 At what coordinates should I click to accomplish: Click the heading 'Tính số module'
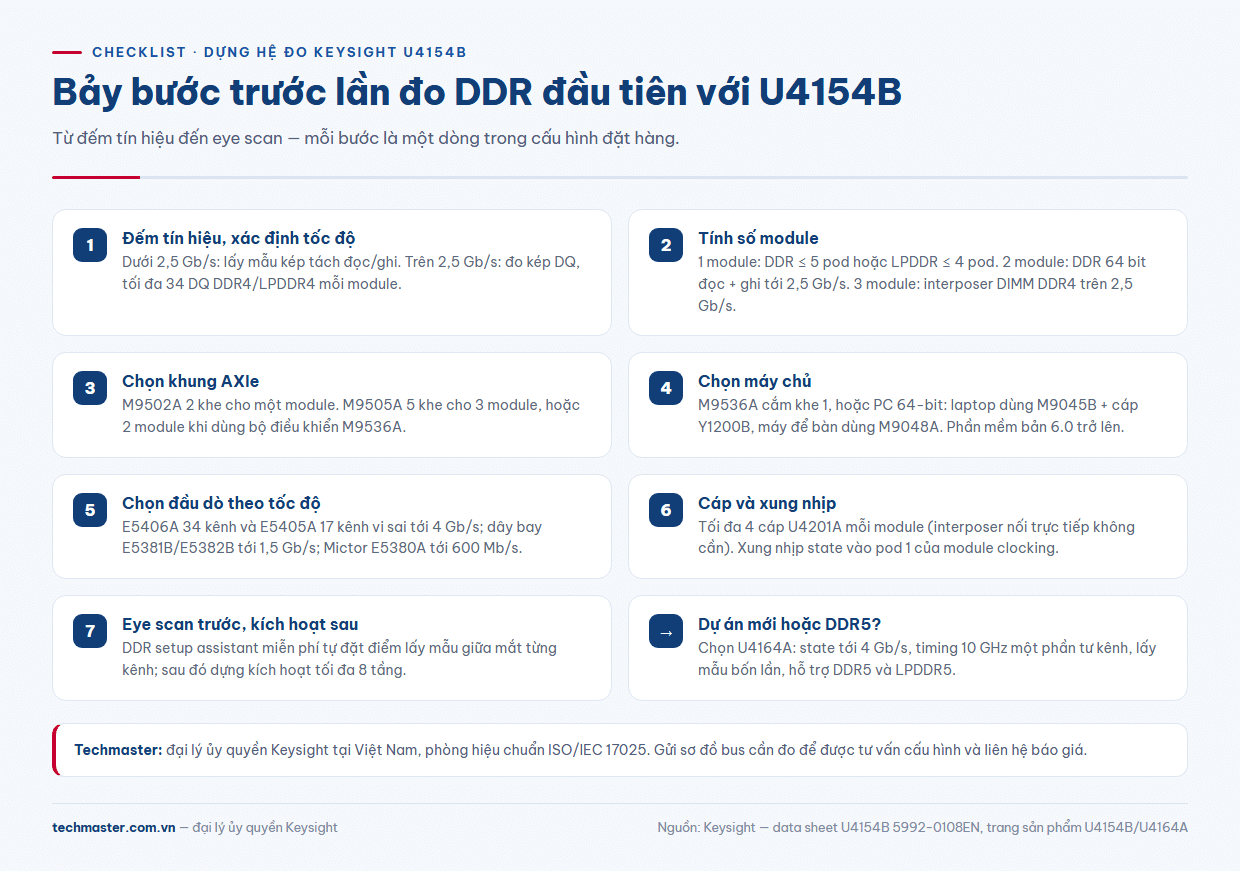[758, 238]
